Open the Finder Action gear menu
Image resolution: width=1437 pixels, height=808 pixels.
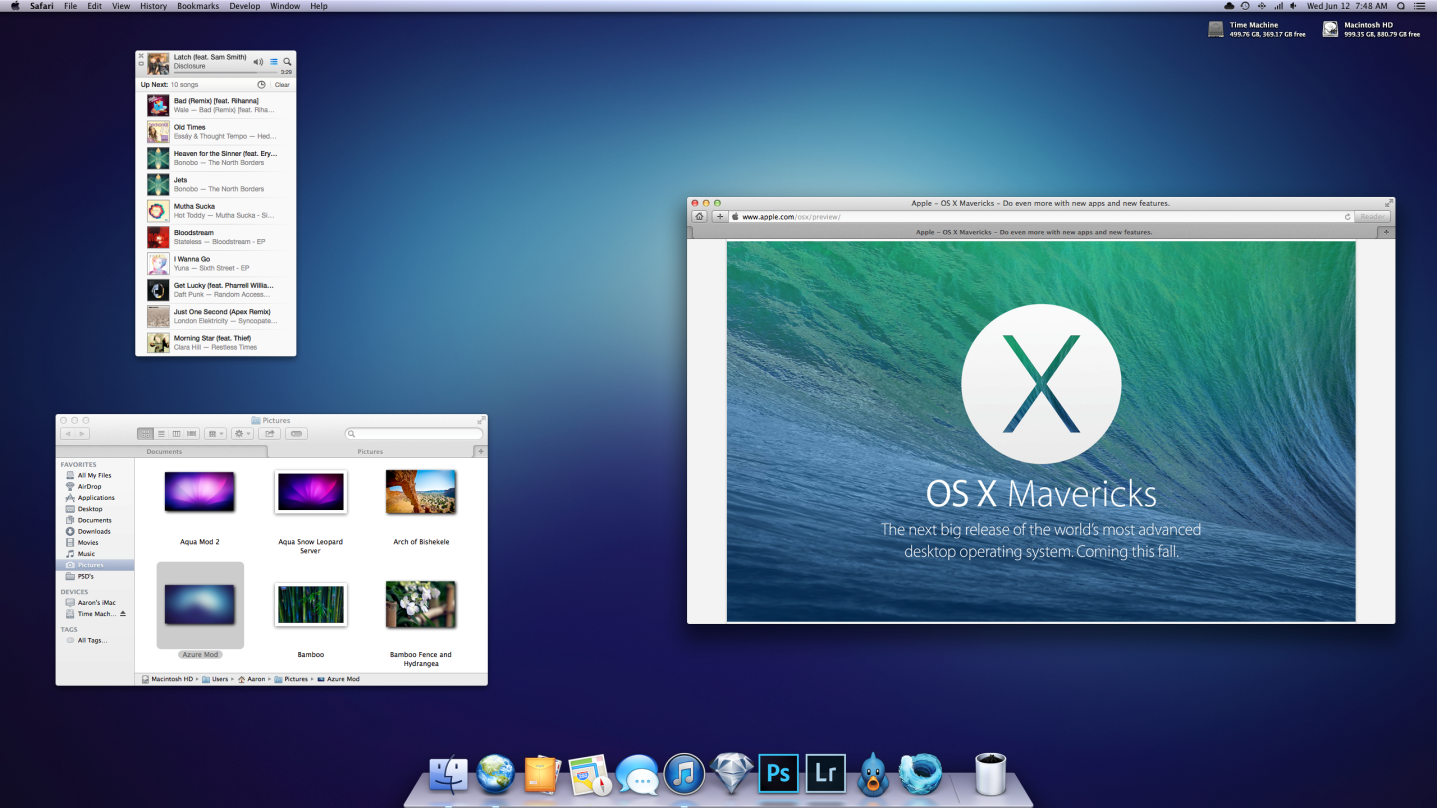click(x=242, y=434)
